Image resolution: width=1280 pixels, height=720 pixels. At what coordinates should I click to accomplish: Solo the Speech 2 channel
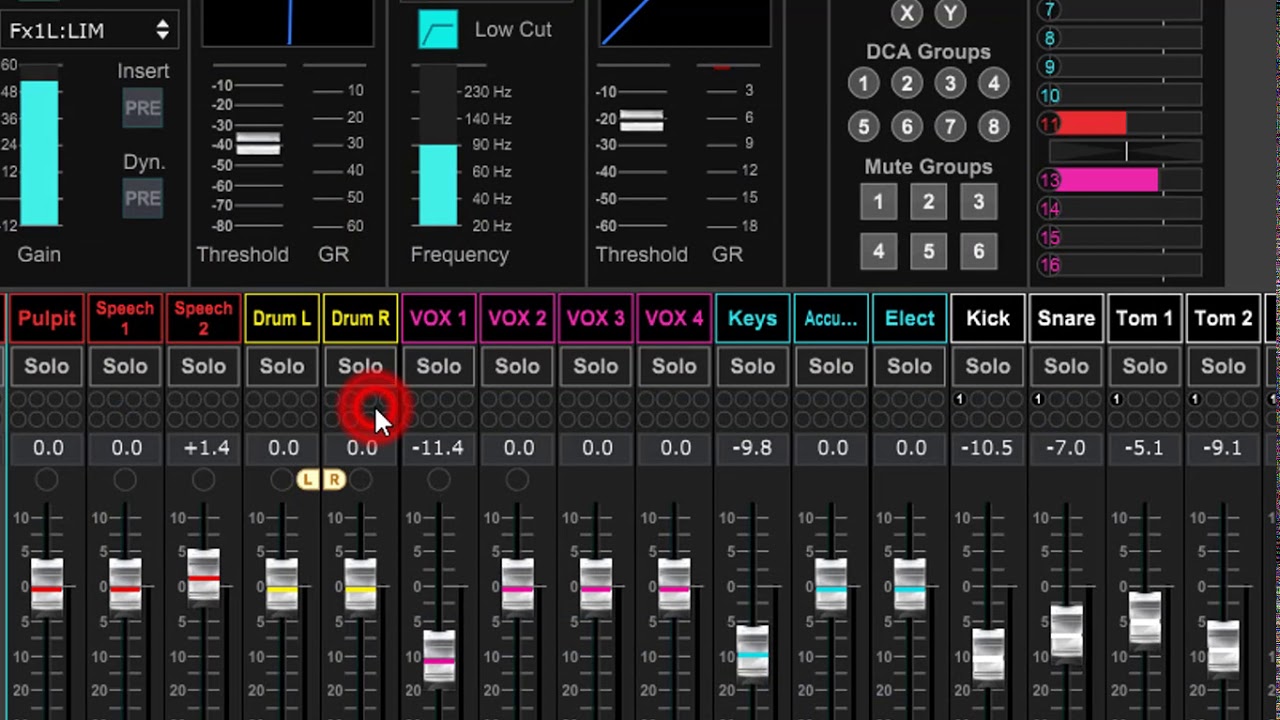tap(204, 367)
